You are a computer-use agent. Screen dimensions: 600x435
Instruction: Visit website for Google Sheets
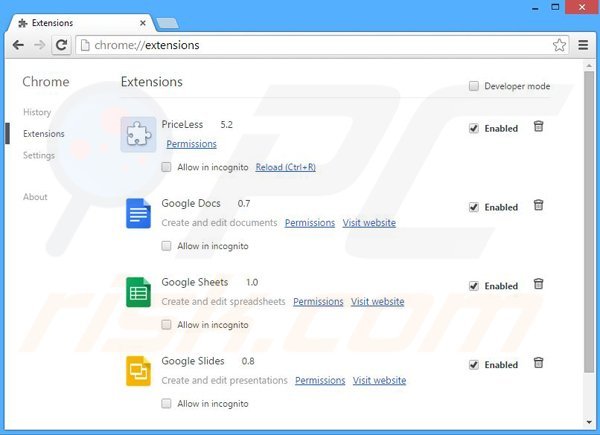coord(377,301)
